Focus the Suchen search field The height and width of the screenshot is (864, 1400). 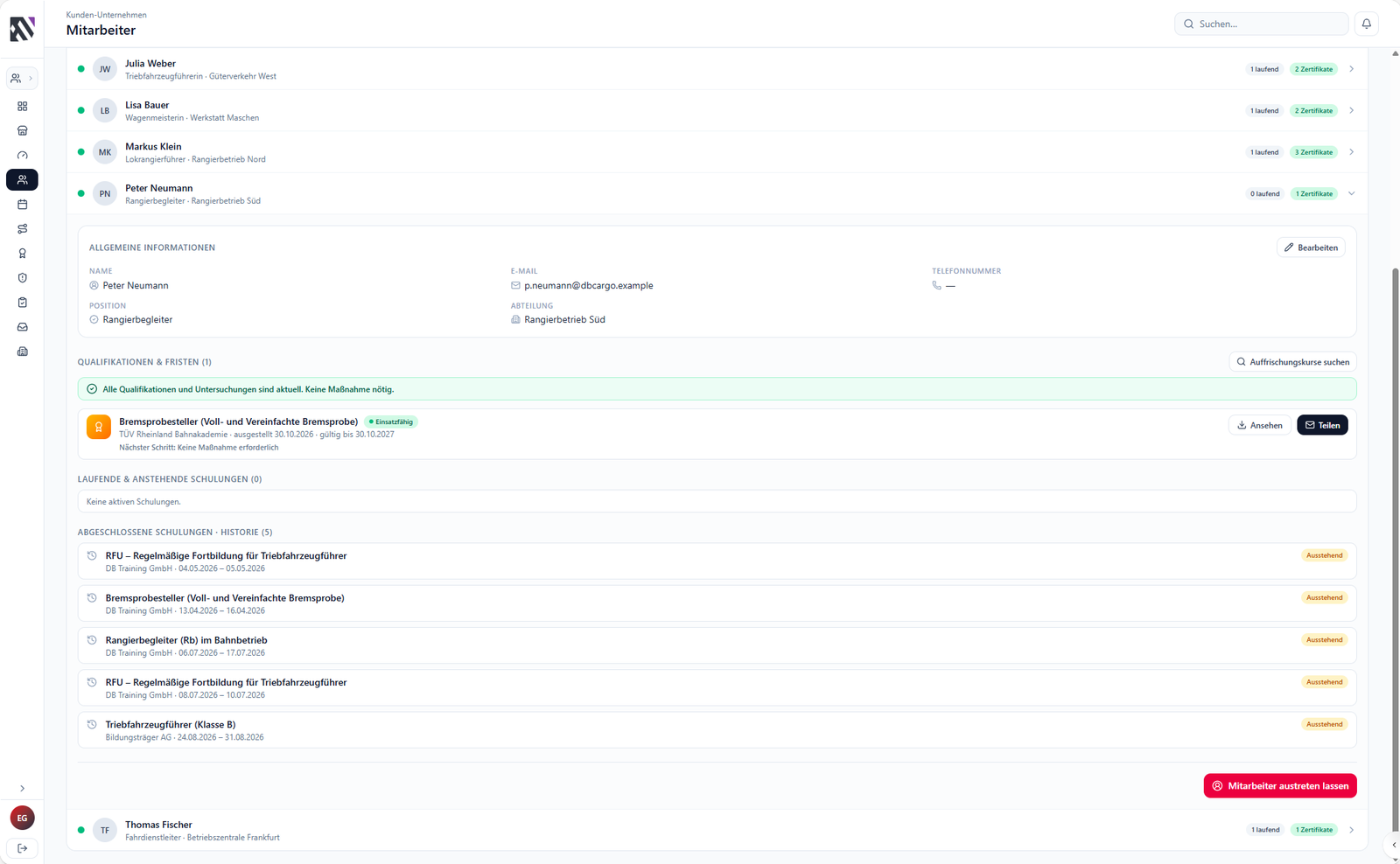pos(1261,24)
